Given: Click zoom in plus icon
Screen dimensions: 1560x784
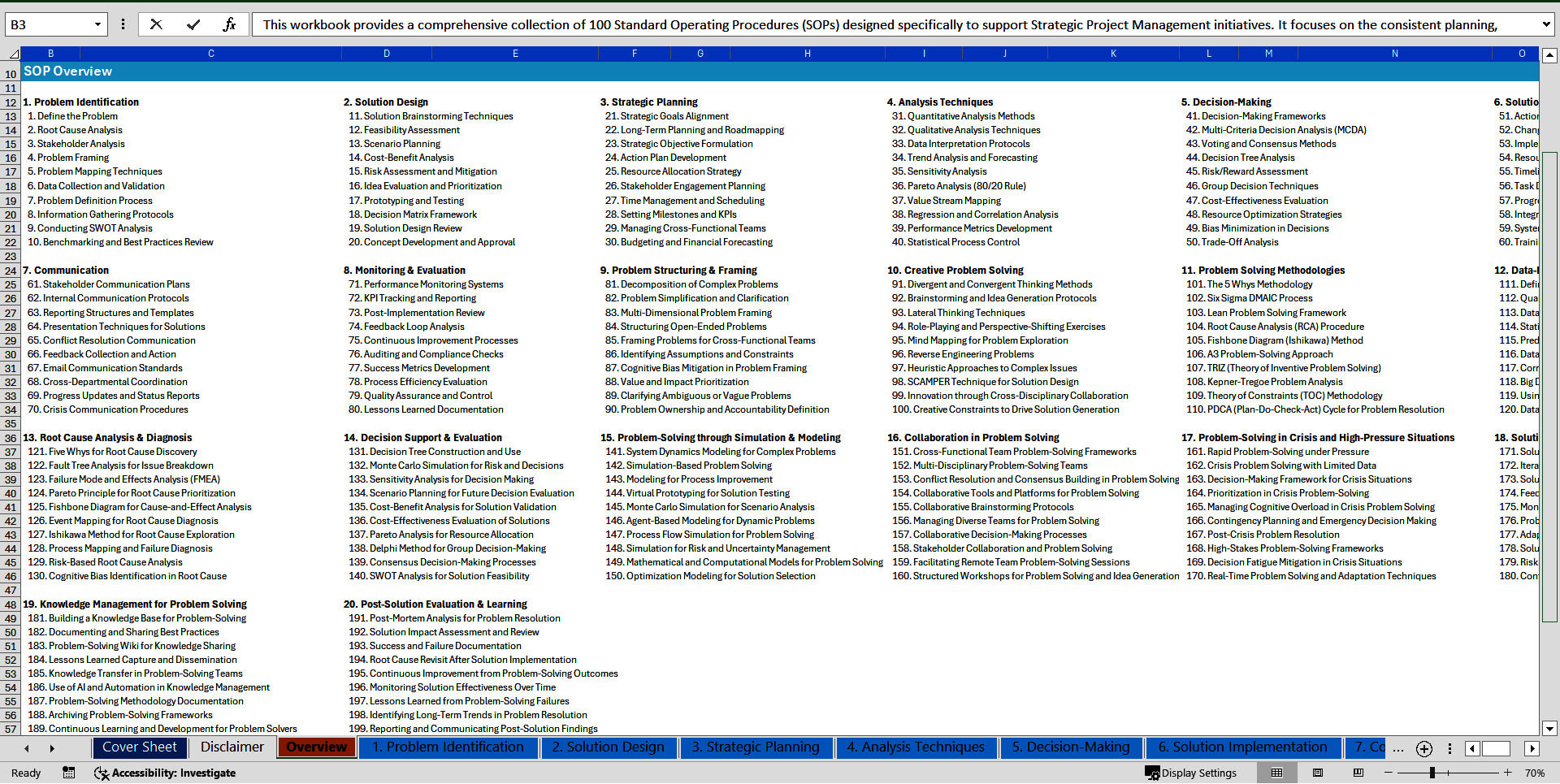Looking at the screenshot, I should (1508, 773).
